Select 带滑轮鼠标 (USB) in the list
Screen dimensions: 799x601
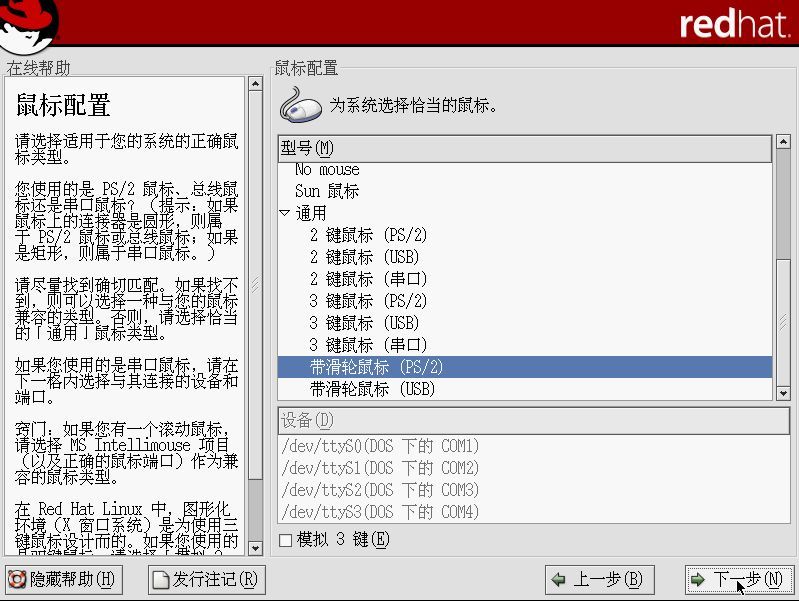pos(372,389)
